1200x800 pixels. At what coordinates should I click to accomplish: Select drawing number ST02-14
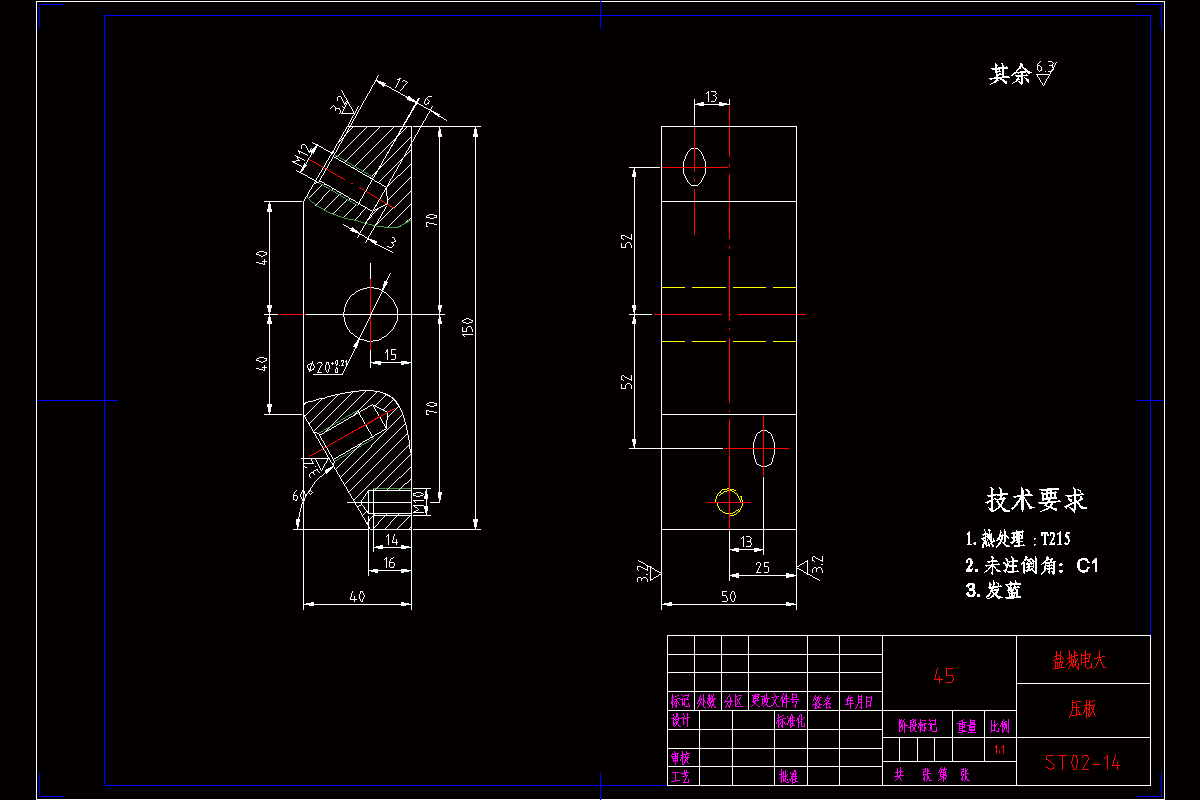point(1083,763)
